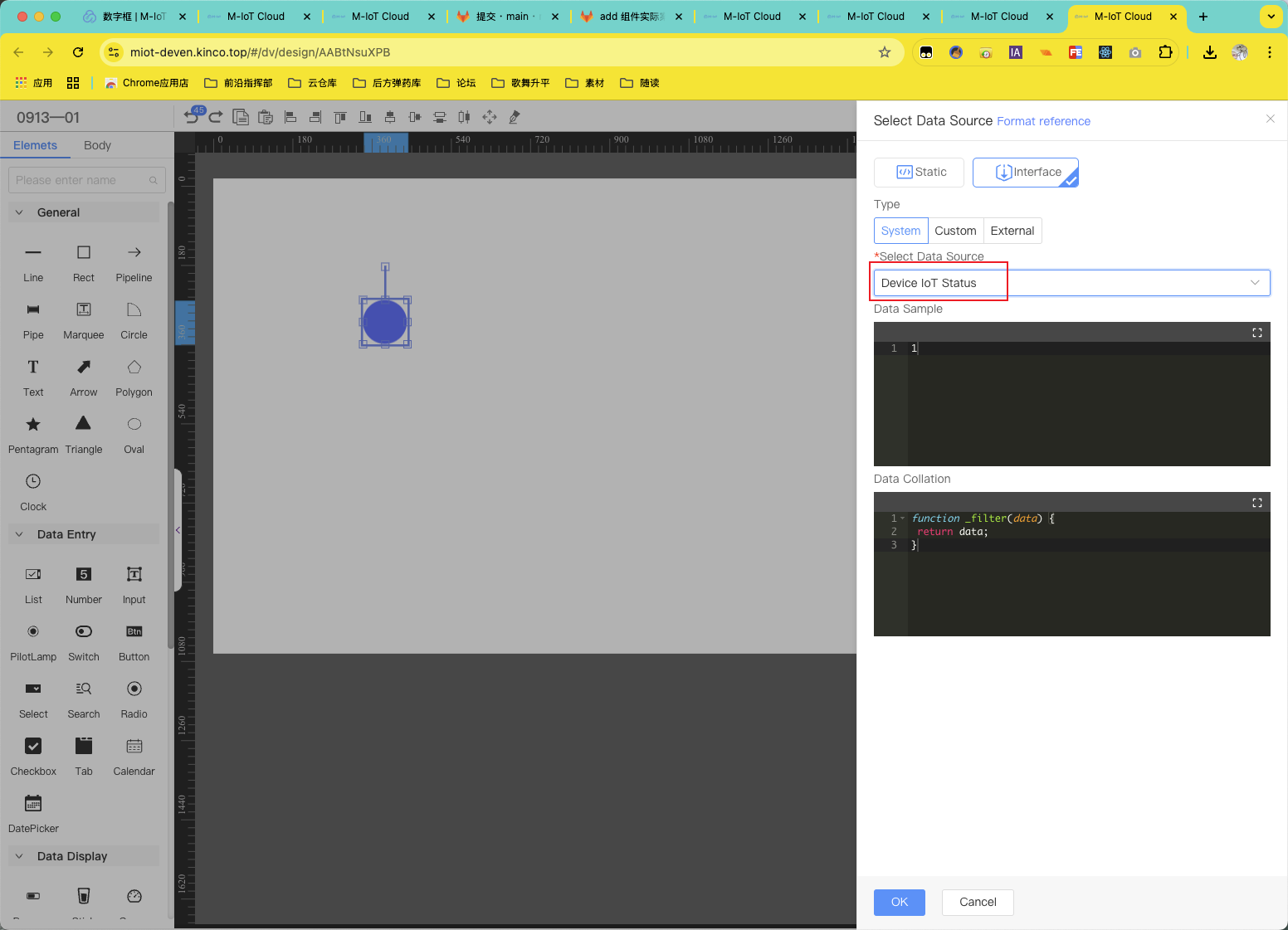Open the Format reference link
The image size is (1288, 930).
coord(1043,121)
